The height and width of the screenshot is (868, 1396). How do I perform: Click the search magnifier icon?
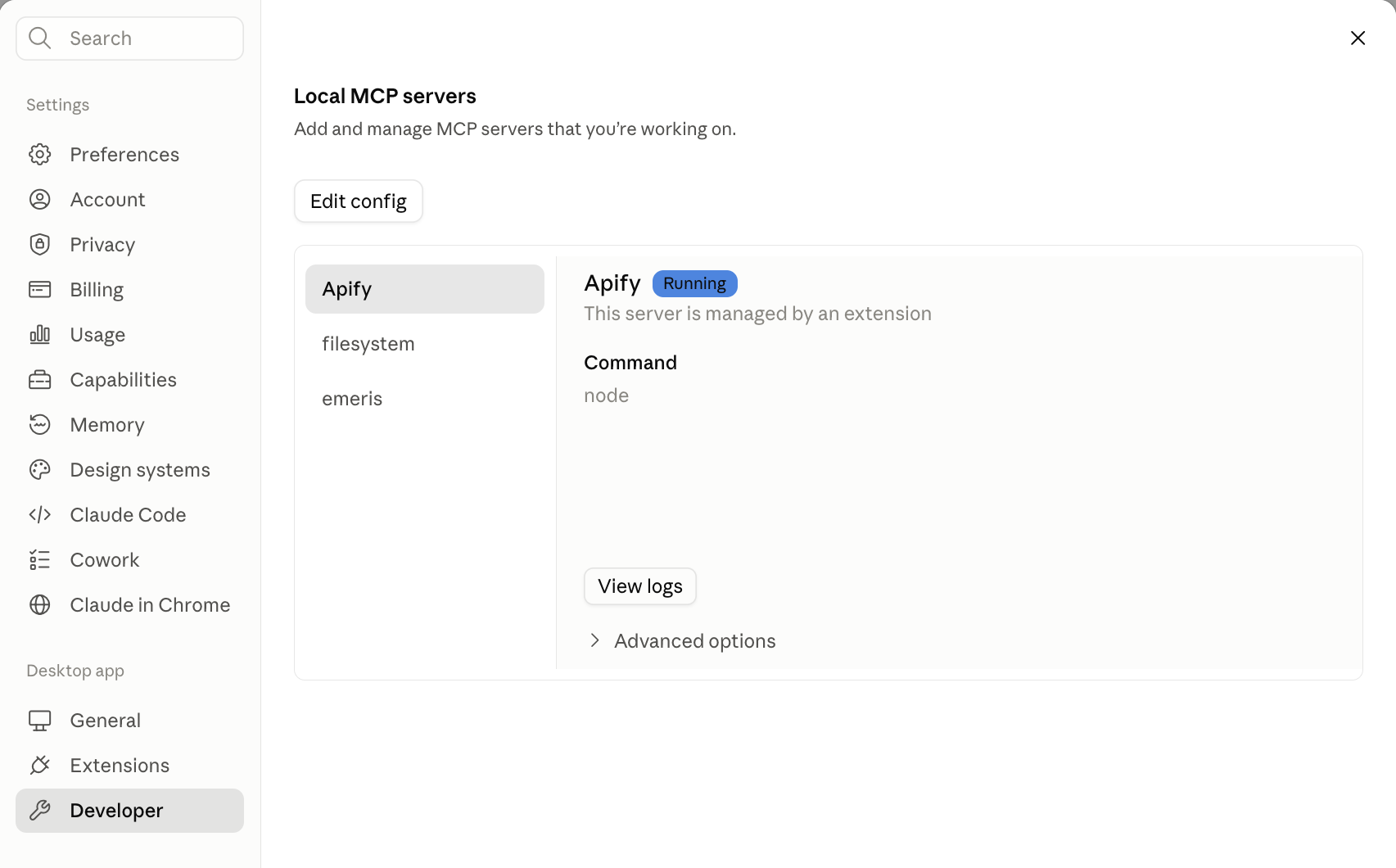click(39, 38)
